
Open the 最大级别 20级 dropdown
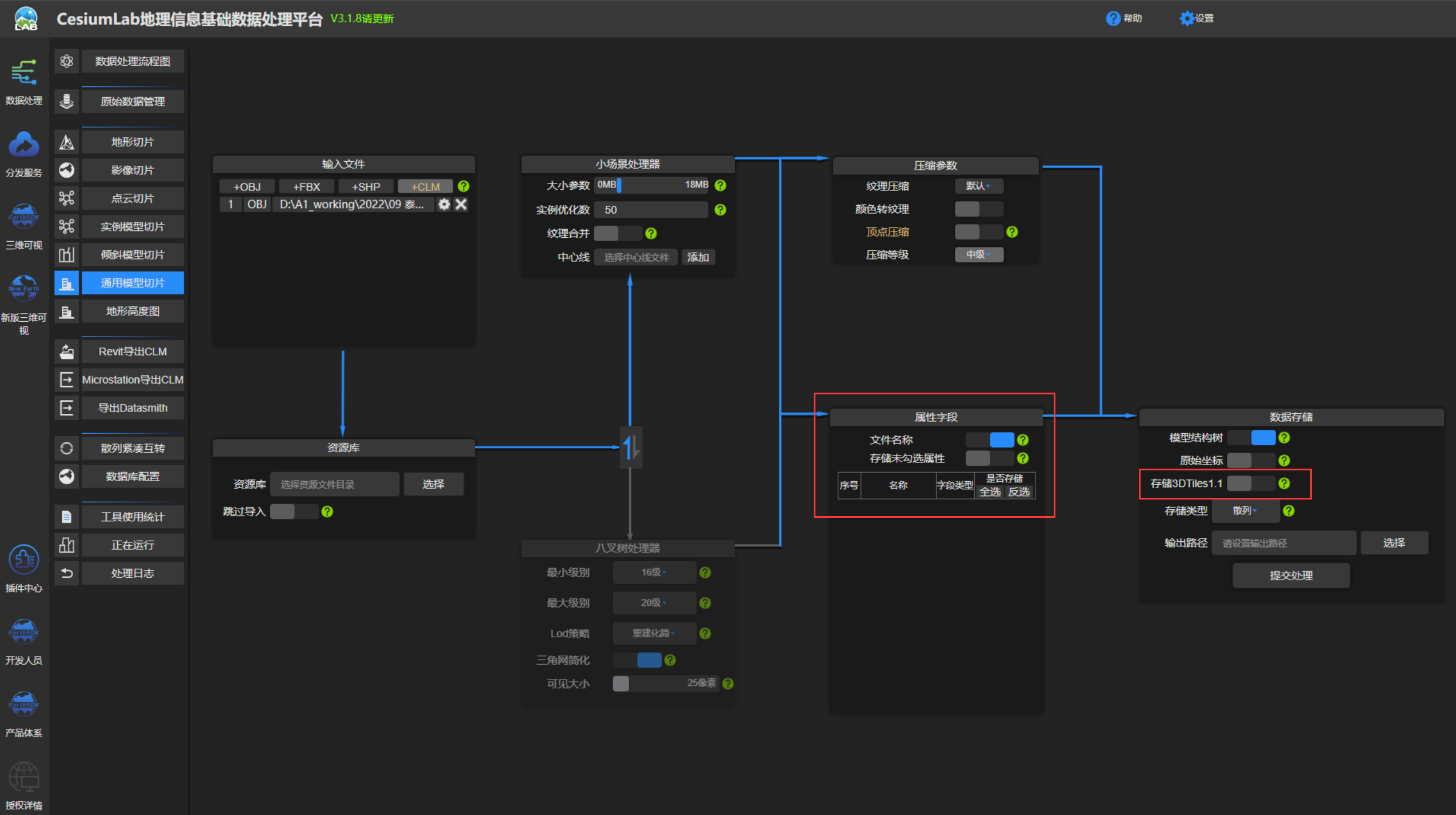pos(654,602)
